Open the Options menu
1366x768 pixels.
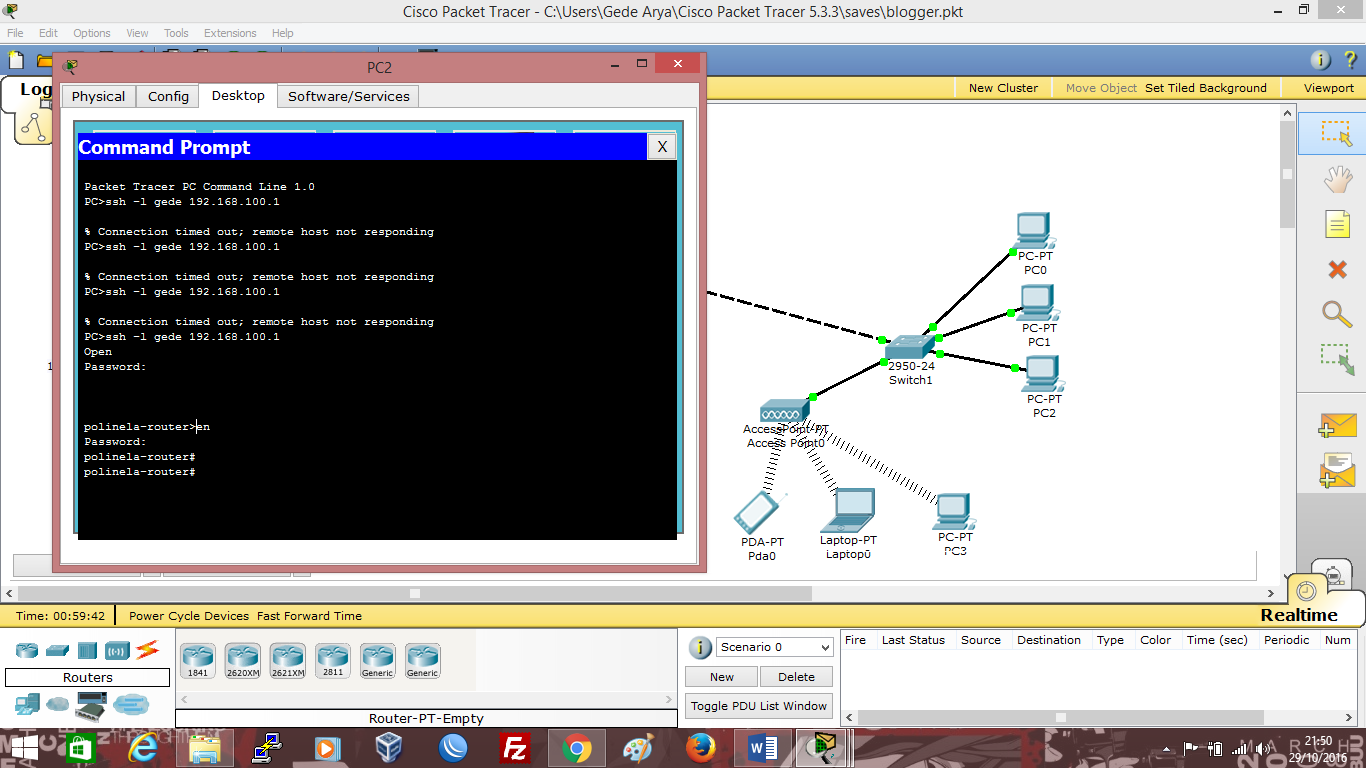(x=92, y=33)
